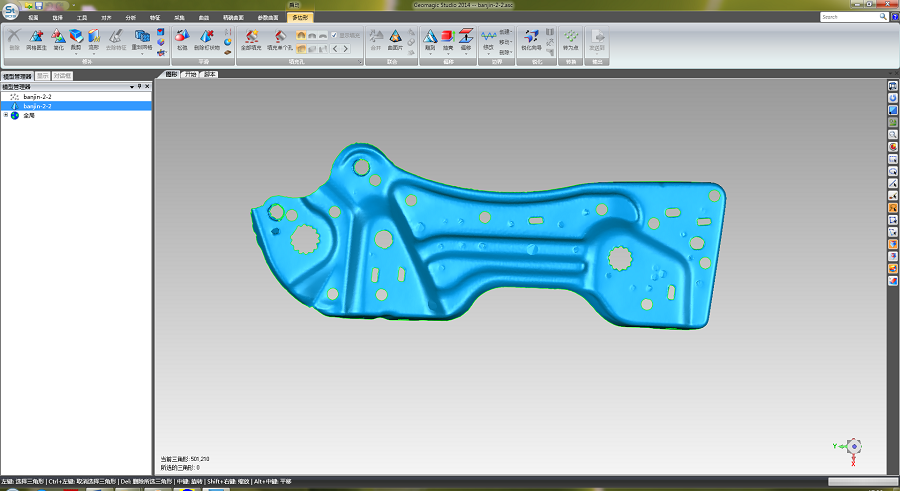The width and height of the screenshot is (900, 491).
Task: Open the 模型管理器 panel options dropdown arrow
Action: point(132,87)
